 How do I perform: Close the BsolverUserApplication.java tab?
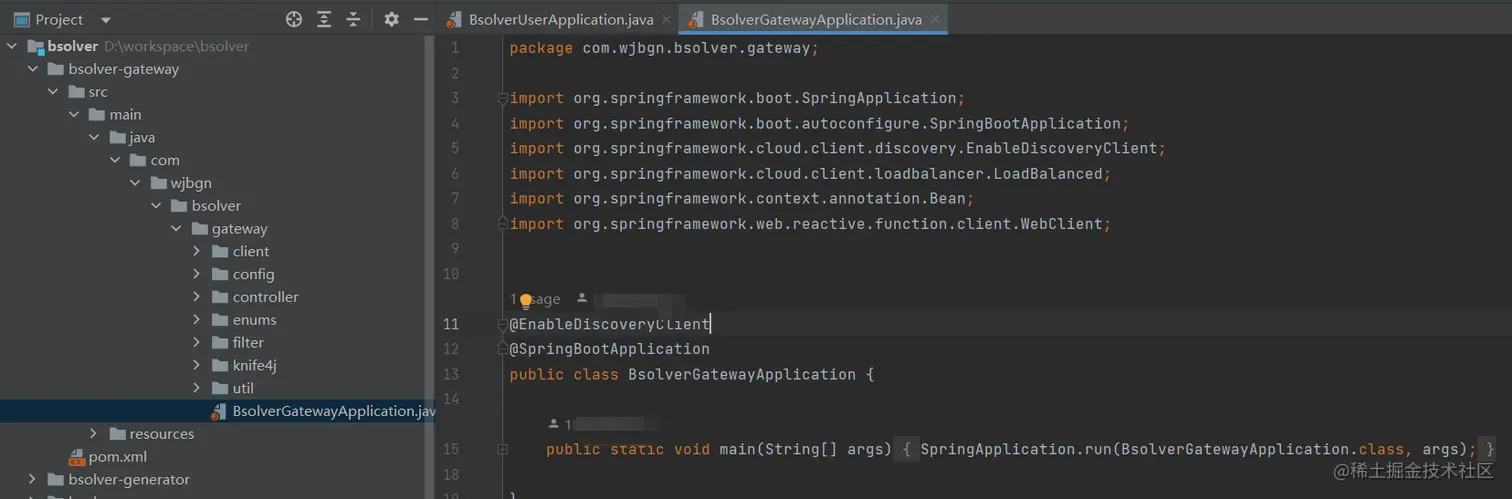click(x=666, y=19)
